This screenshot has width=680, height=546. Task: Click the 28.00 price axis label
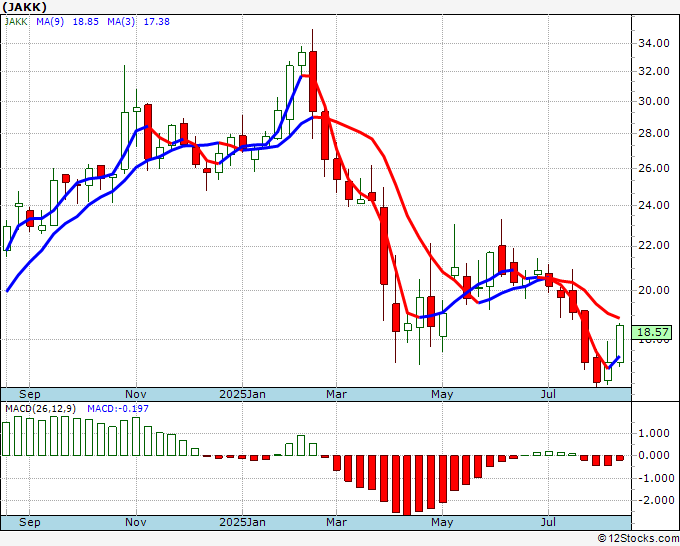(654, 134)
